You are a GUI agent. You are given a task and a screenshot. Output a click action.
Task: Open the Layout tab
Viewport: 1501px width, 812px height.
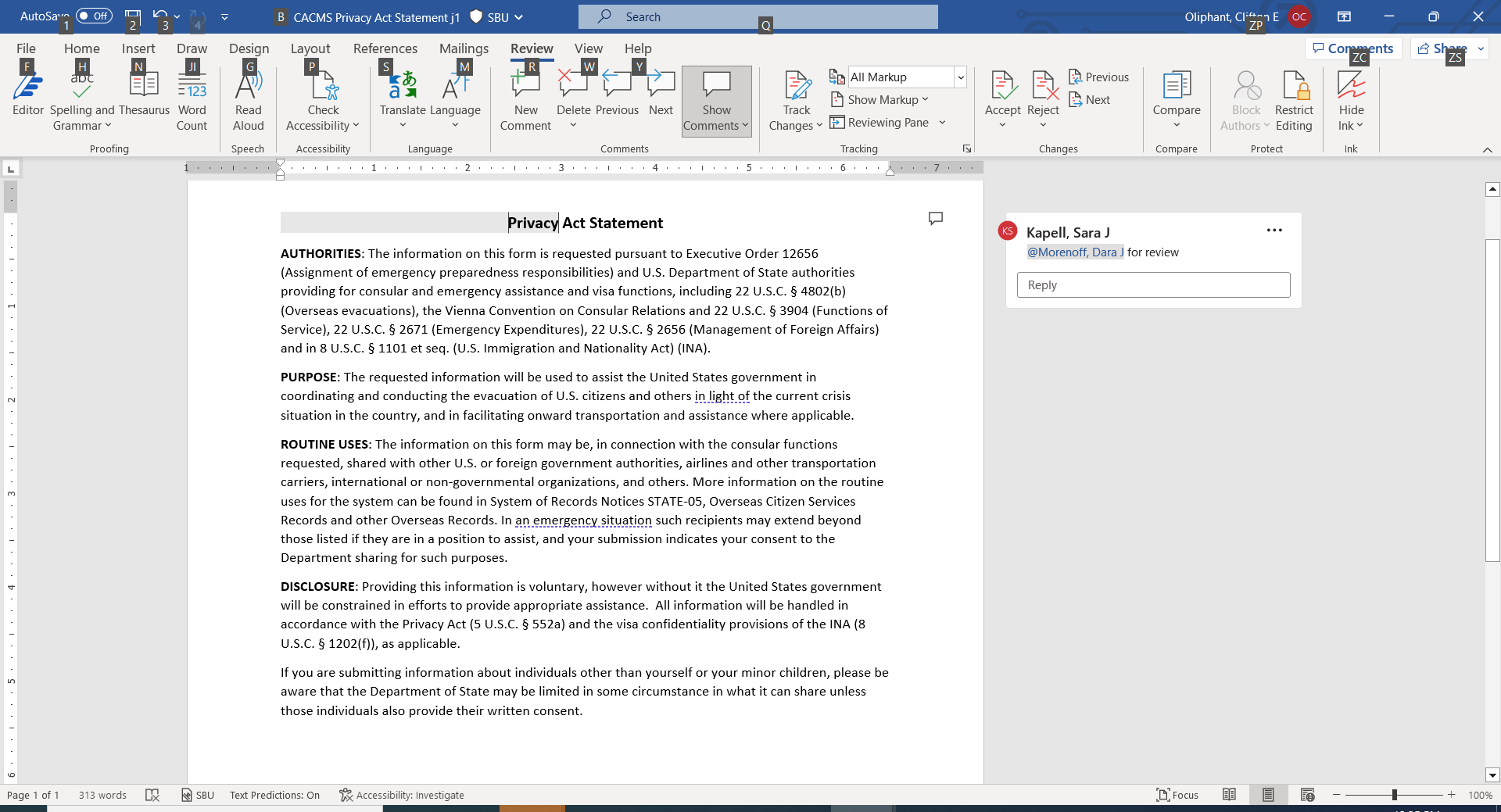click(x=310, y=48)
